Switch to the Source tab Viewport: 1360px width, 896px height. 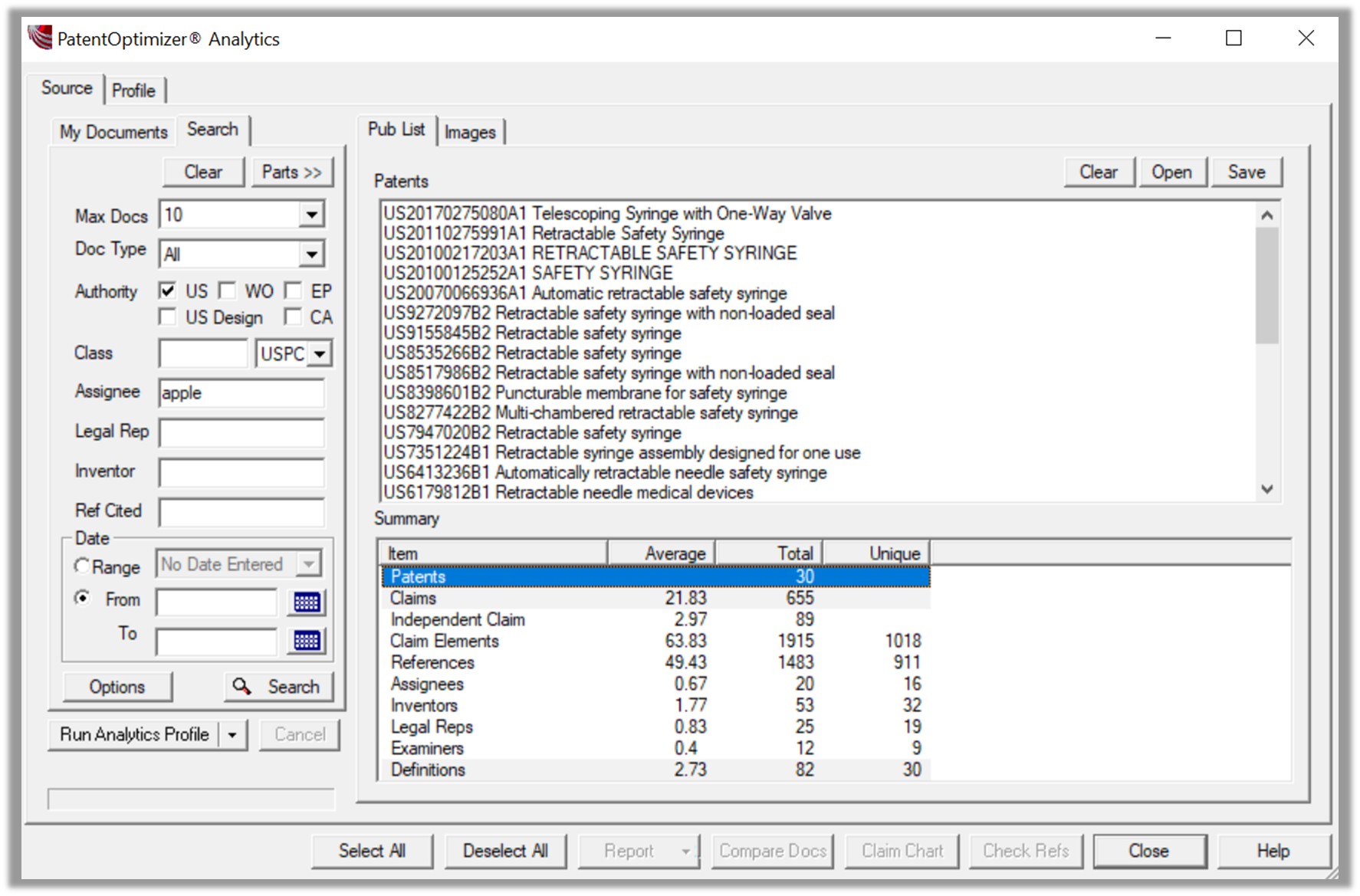pyautogui.click(x=67, y=88)
